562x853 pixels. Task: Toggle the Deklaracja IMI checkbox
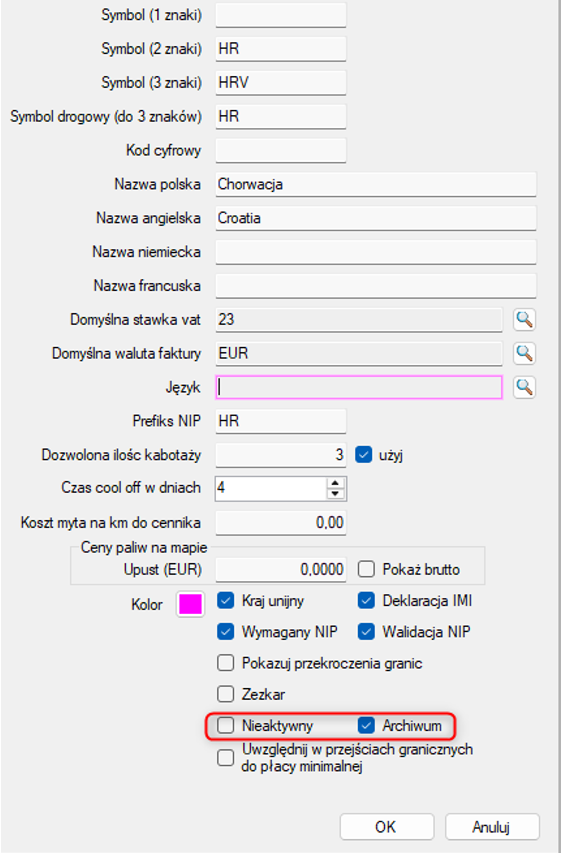click(366, 601)
